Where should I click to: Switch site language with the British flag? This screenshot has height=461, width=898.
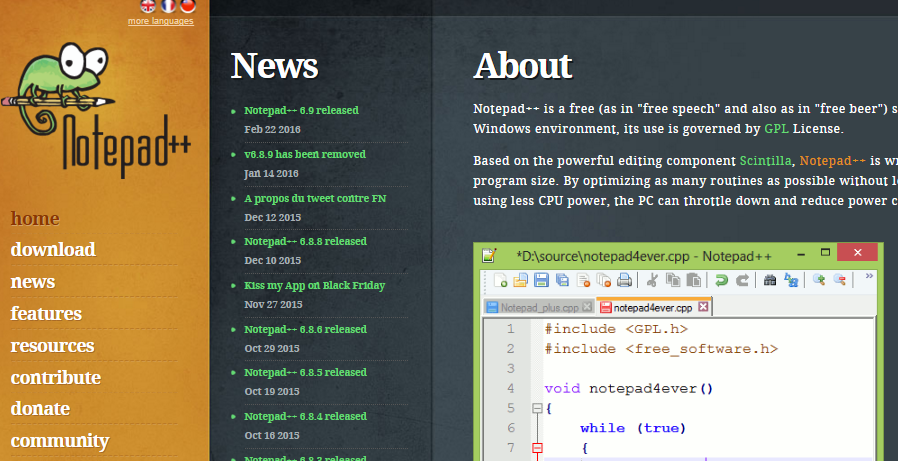tap(148, 6)
